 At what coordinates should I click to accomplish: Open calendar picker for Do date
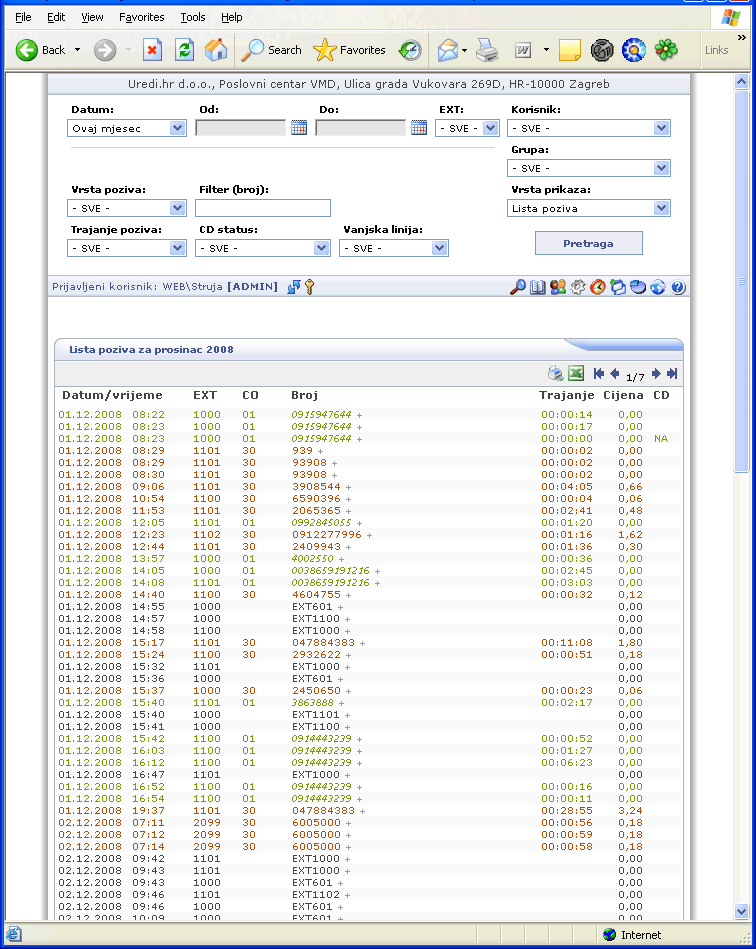[419, 128]
